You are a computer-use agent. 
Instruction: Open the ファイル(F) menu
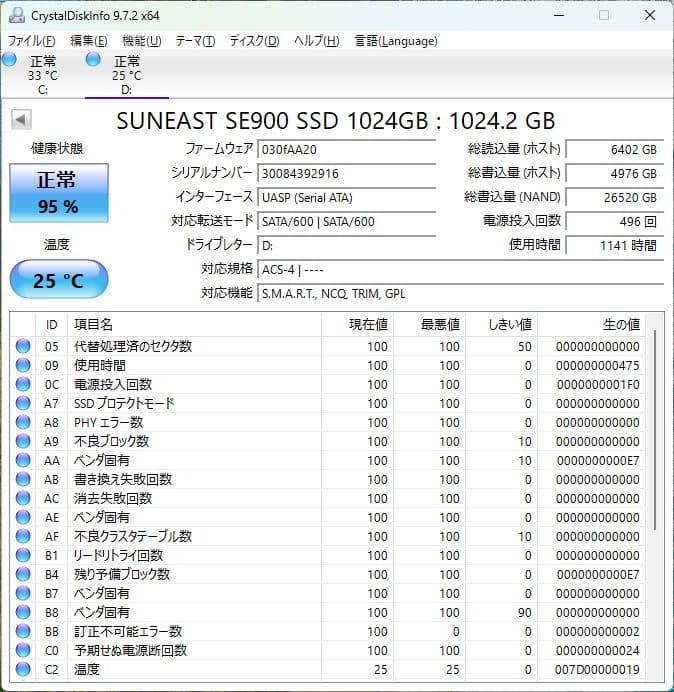point(31,41)
